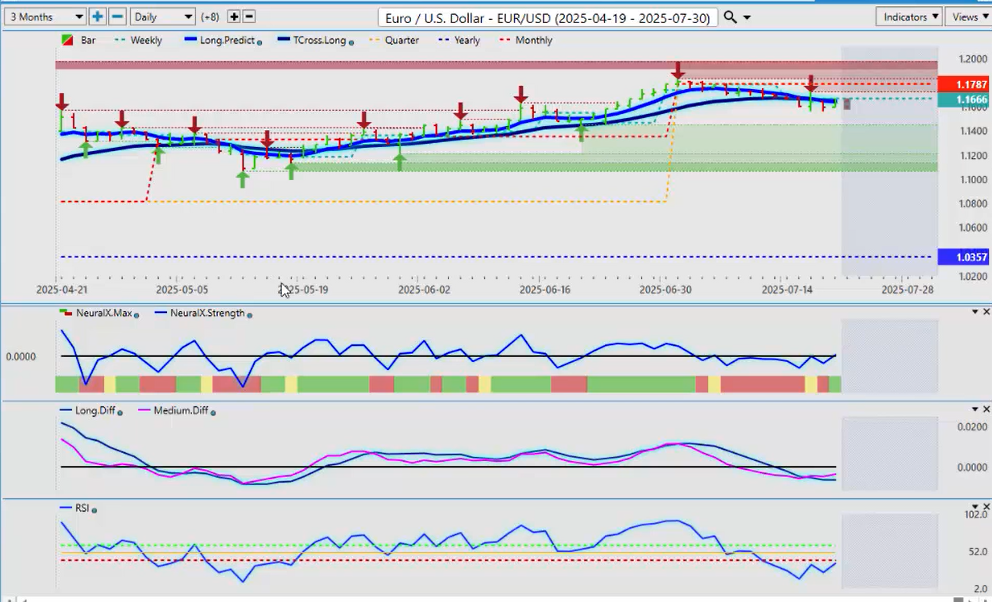Click the blue minus zoom-out button
Screen dimensions: 992x602
click(x=117, y=17)
